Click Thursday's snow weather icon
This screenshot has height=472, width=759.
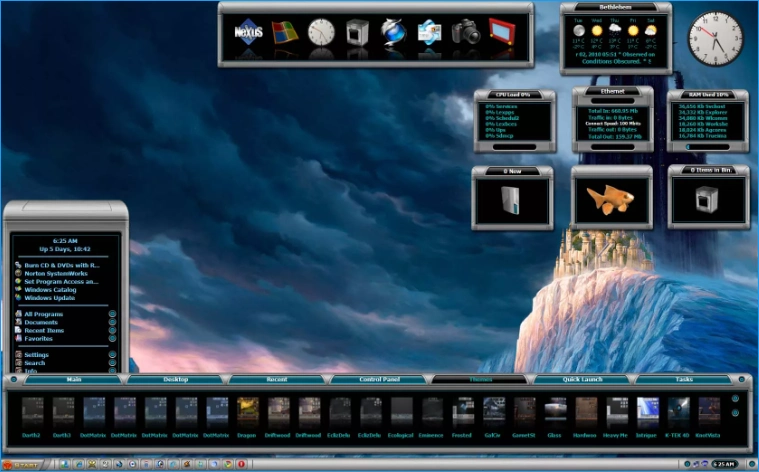615,30
